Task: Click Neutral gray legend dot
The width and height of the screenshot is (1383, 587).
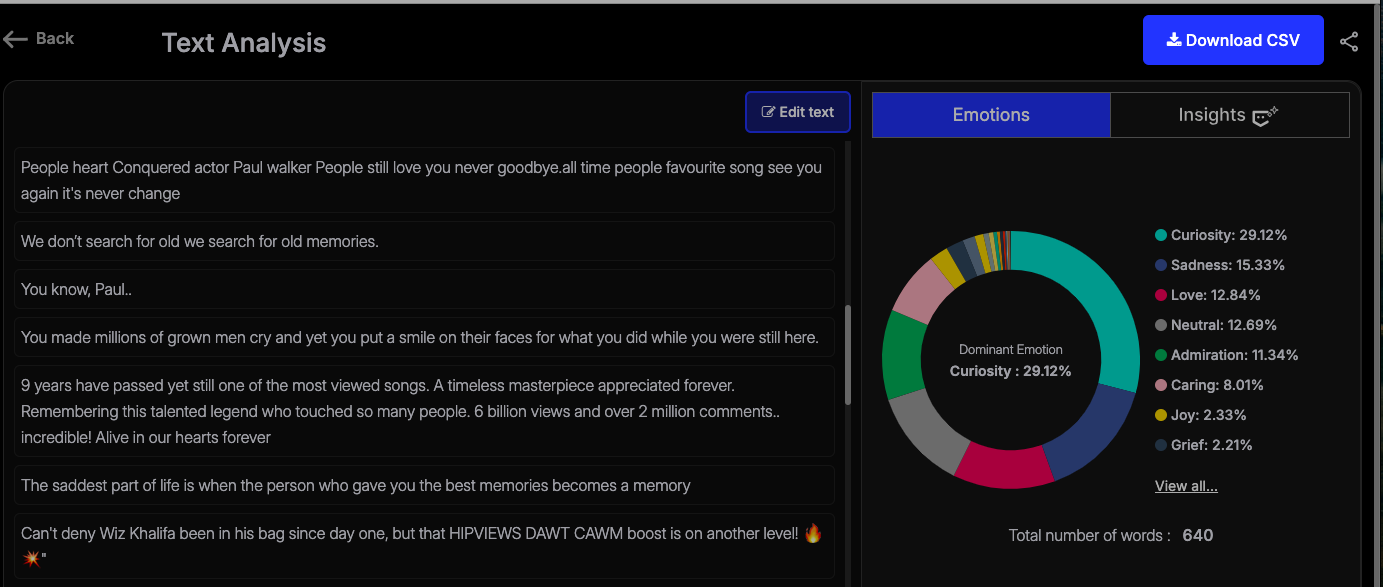Action: tap(1161, 325)
